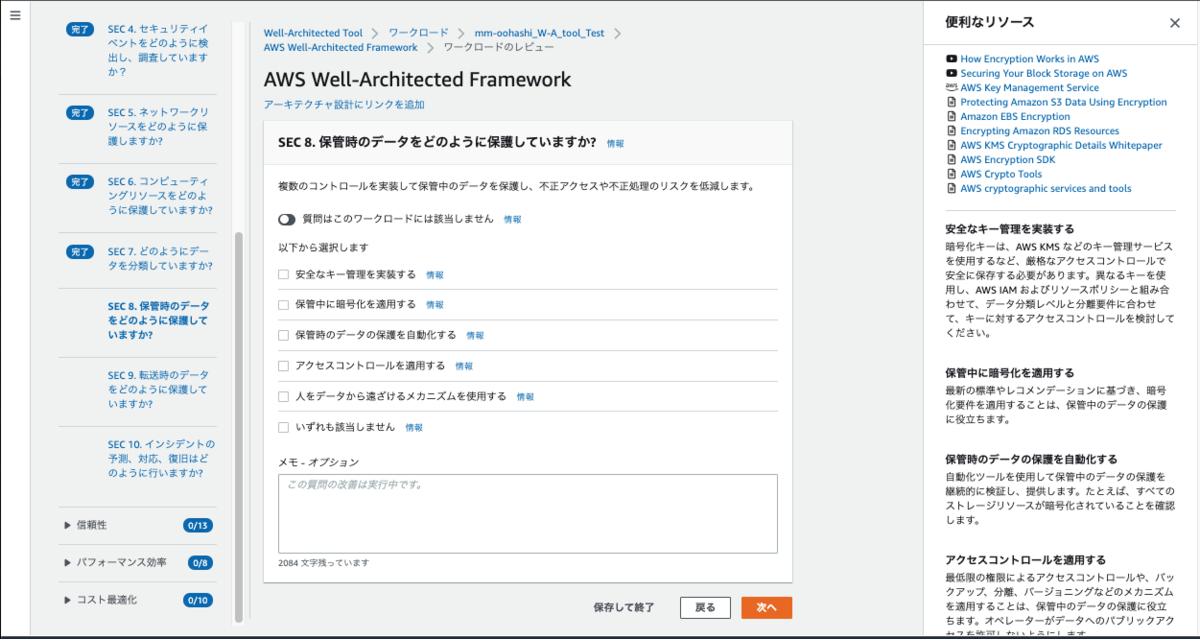1200x639 pixels.
Task: Click 情報 link for 保管中に暗号化を適用する
Action: pos(435,304)
